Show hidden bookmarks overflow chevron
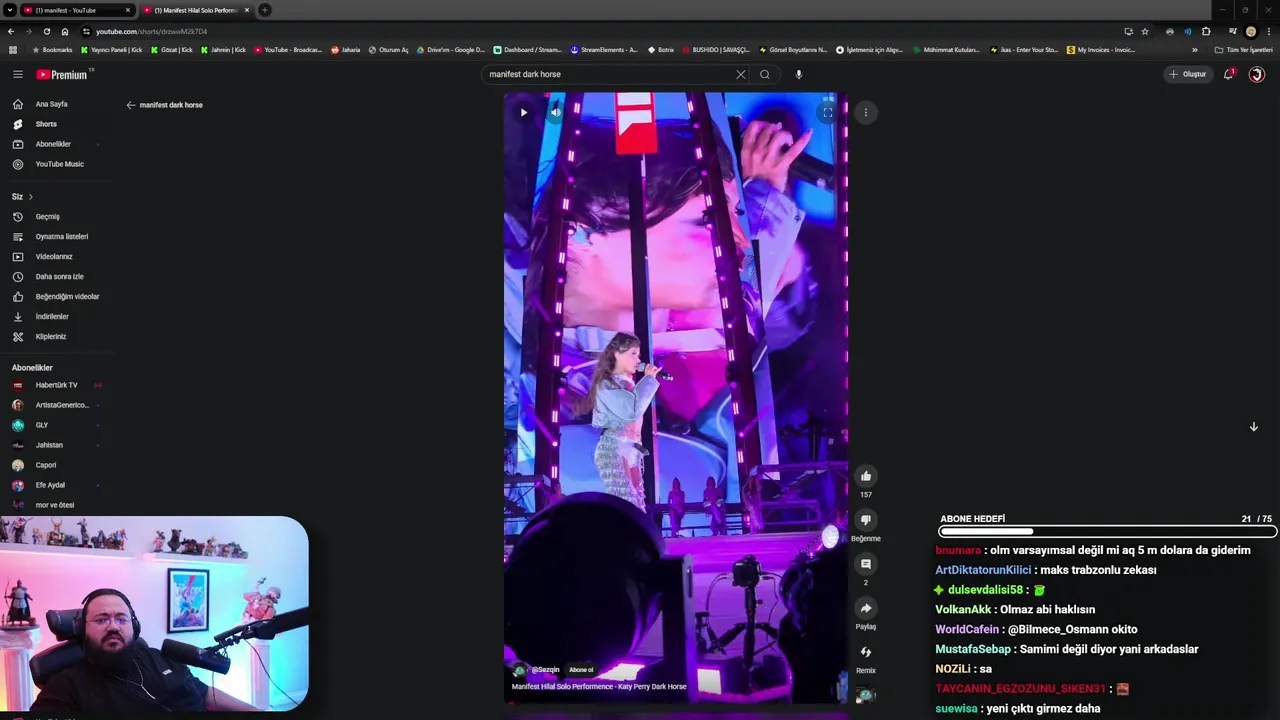The height and width of the screenshot is (720, 1280). pos(1194,50)
